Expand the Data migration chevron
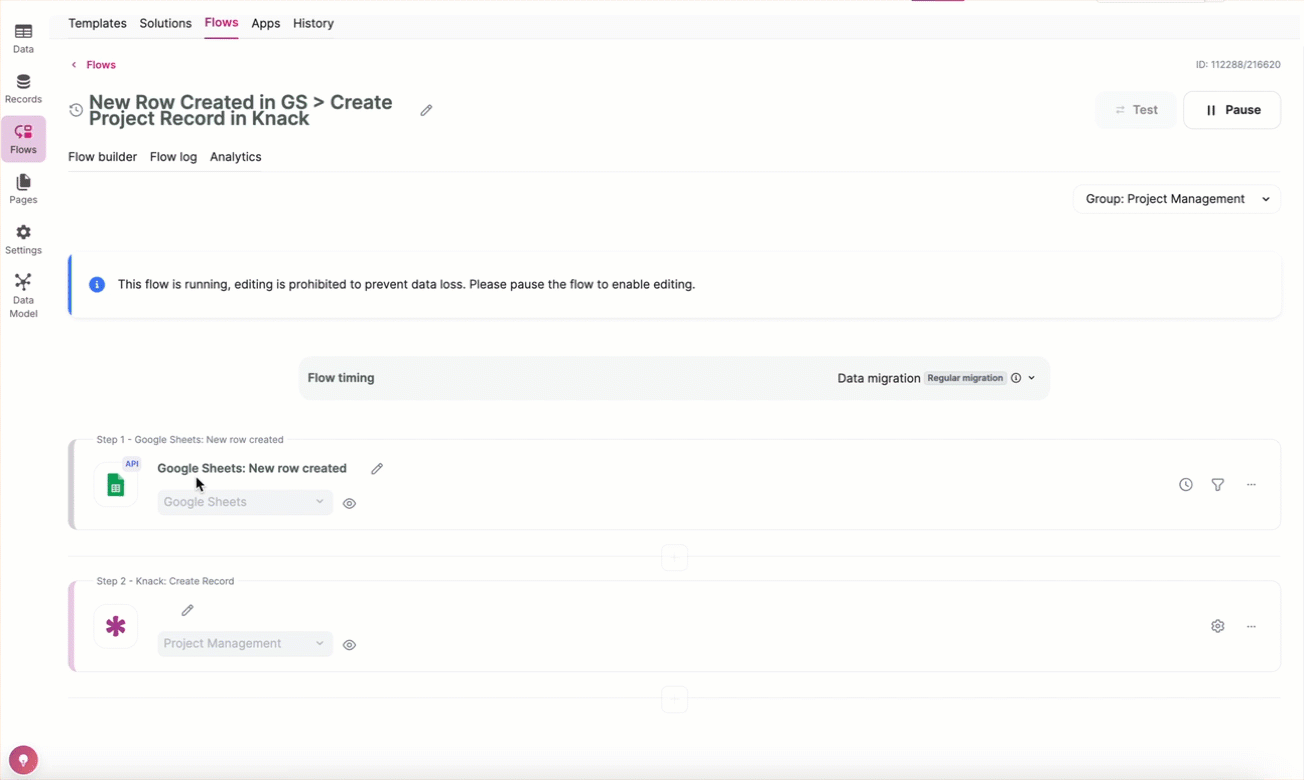Image resolution: width=1304 pixels, height=780 pixels. click(x=1032, y=378)
